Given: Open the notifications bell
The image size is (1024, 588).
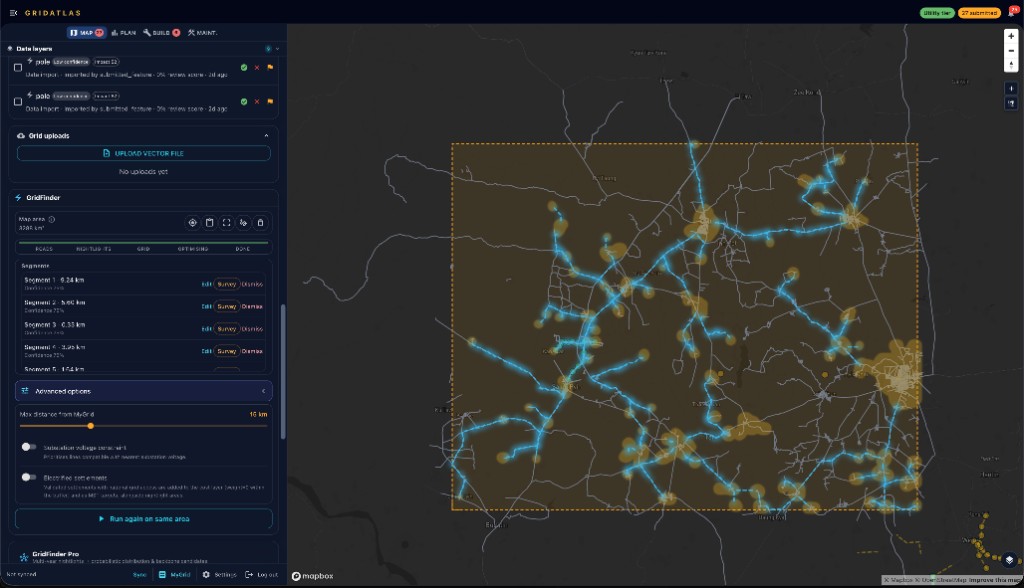Looking at the screenshot, I should click(1012, 12).
